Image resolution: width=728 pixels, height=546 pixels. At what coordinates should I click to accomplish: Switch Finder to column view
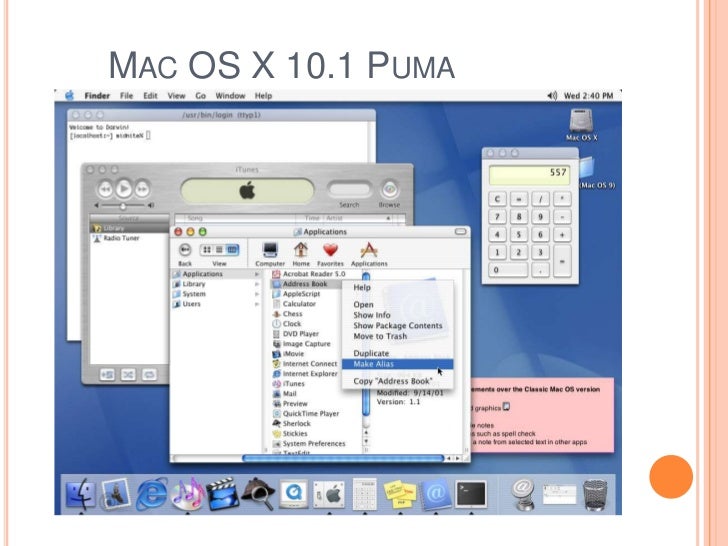[x=232, y=250]
